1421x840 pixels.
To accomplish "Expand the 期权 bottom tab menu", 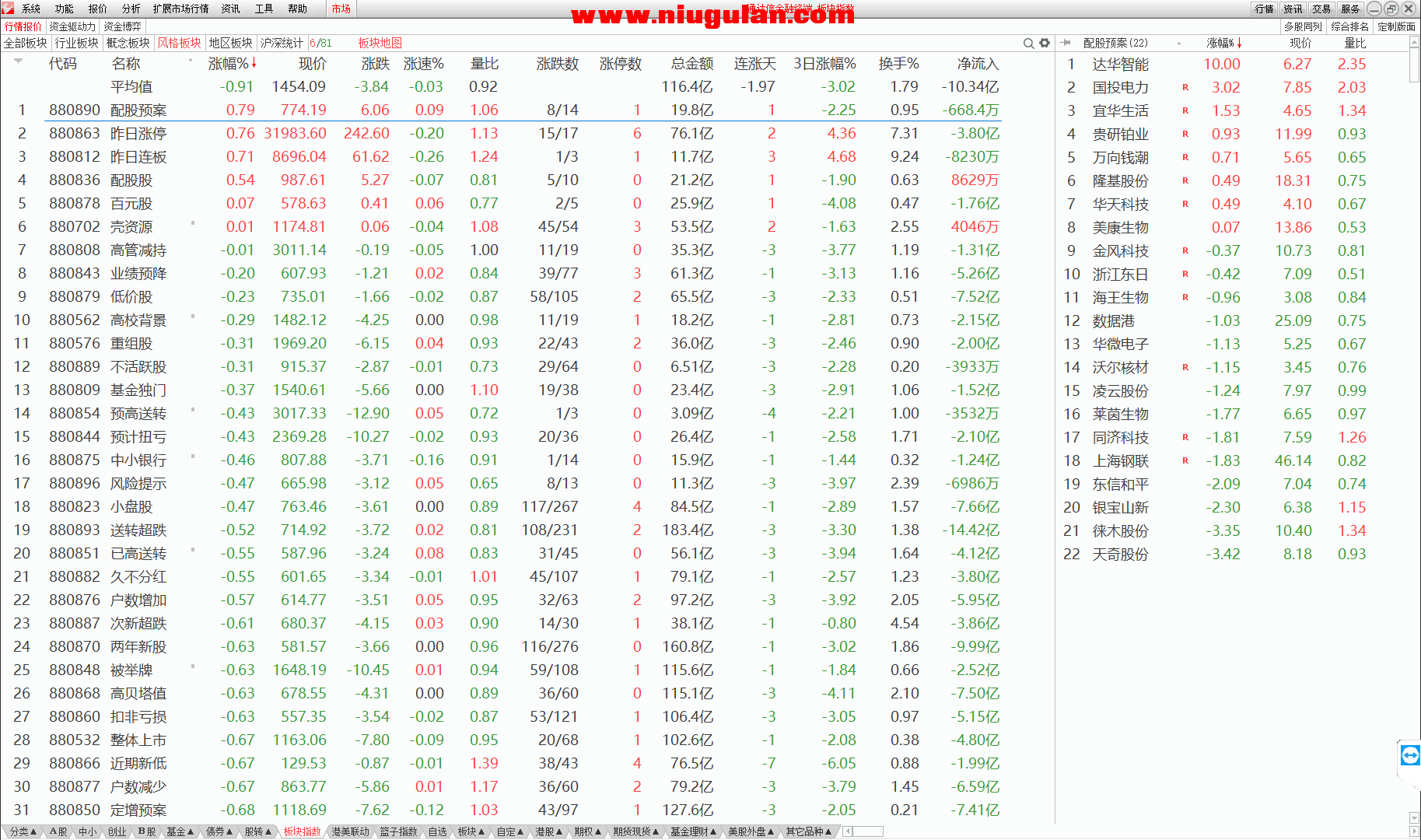I will pyautogui.click(x=588, y=831).
